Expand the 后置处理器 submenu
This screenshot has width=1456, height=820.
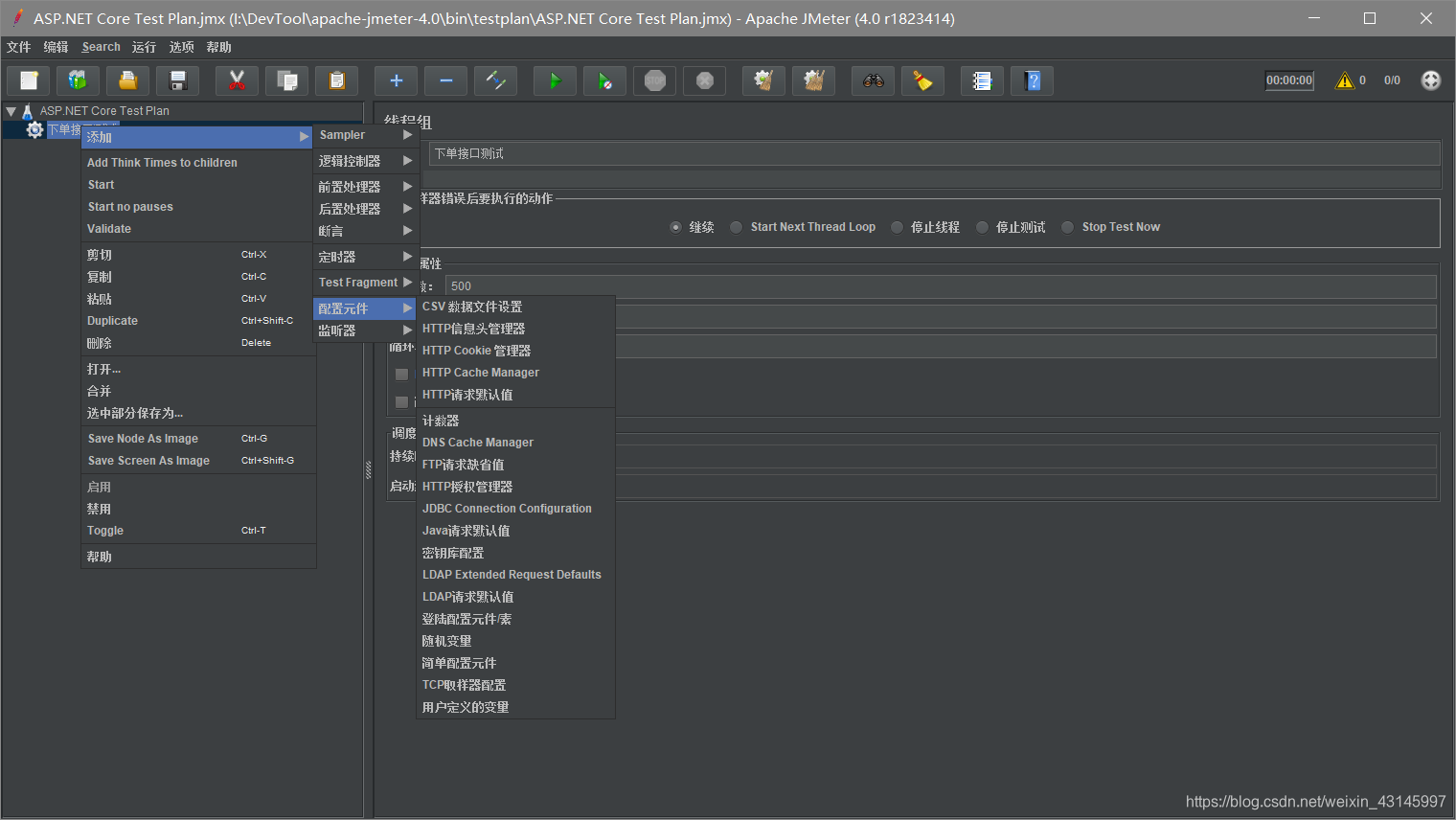pyautogui.click(x=365, y=209)
